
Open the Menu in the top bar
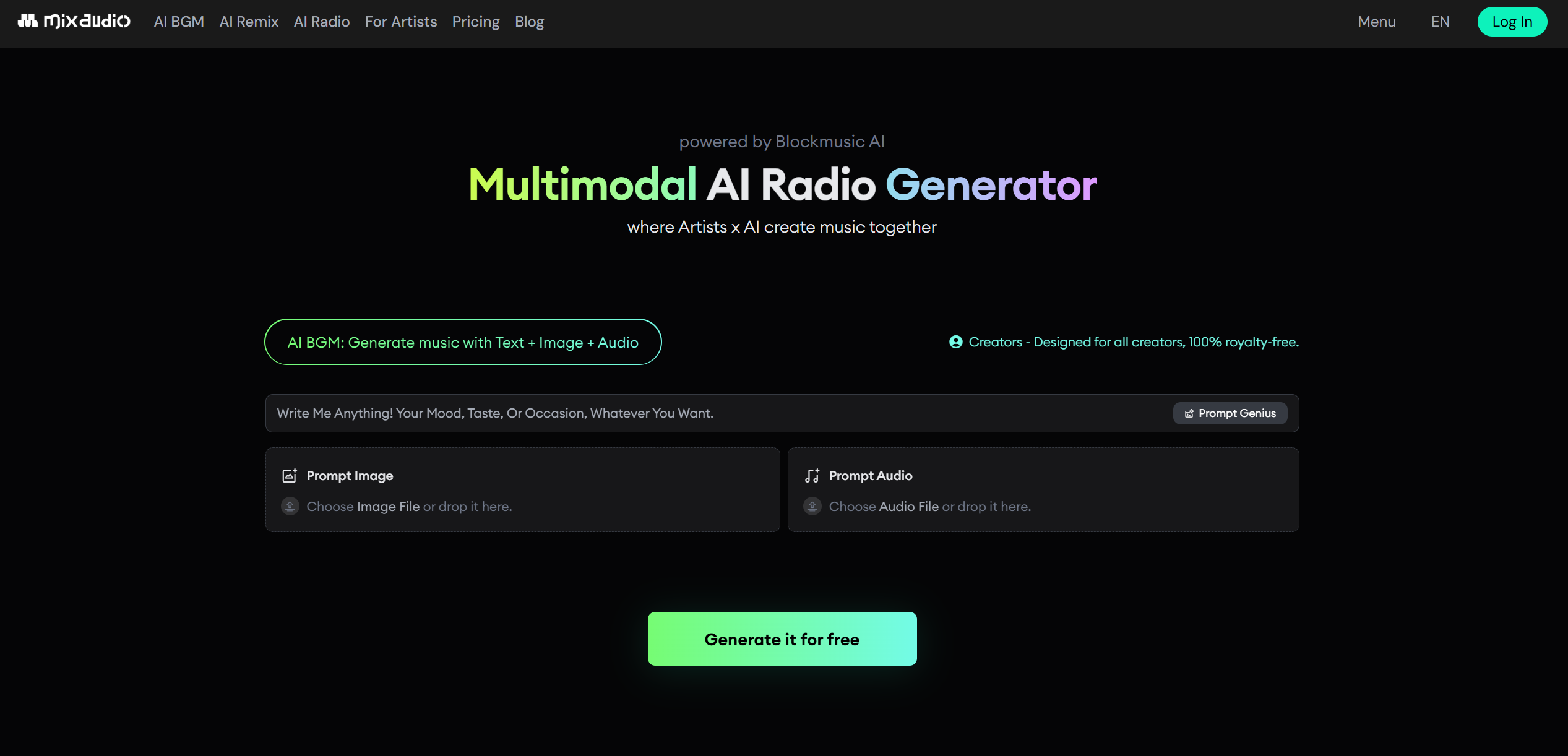coord(1377,22)
